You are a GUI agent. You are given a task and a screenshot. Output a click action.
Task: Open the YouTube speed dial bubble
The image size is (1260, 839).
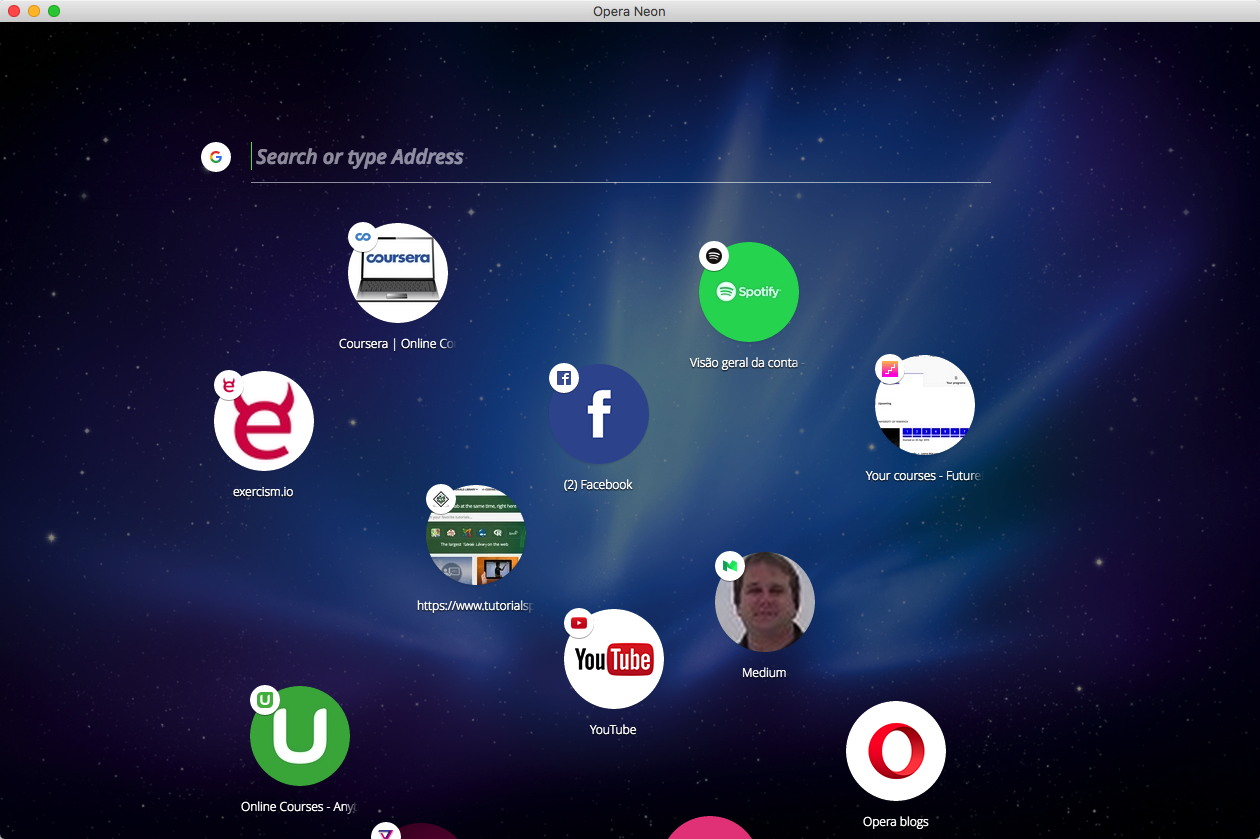coord(614,659)
